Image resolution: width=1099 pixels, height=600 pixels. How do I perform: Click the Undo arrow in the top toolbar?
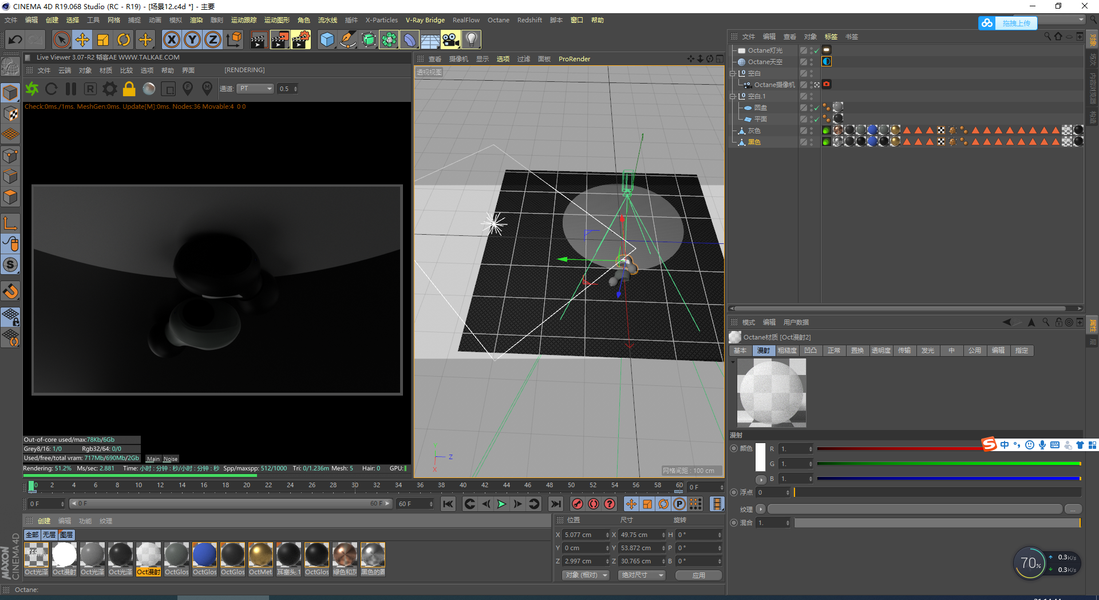point(15,40)
